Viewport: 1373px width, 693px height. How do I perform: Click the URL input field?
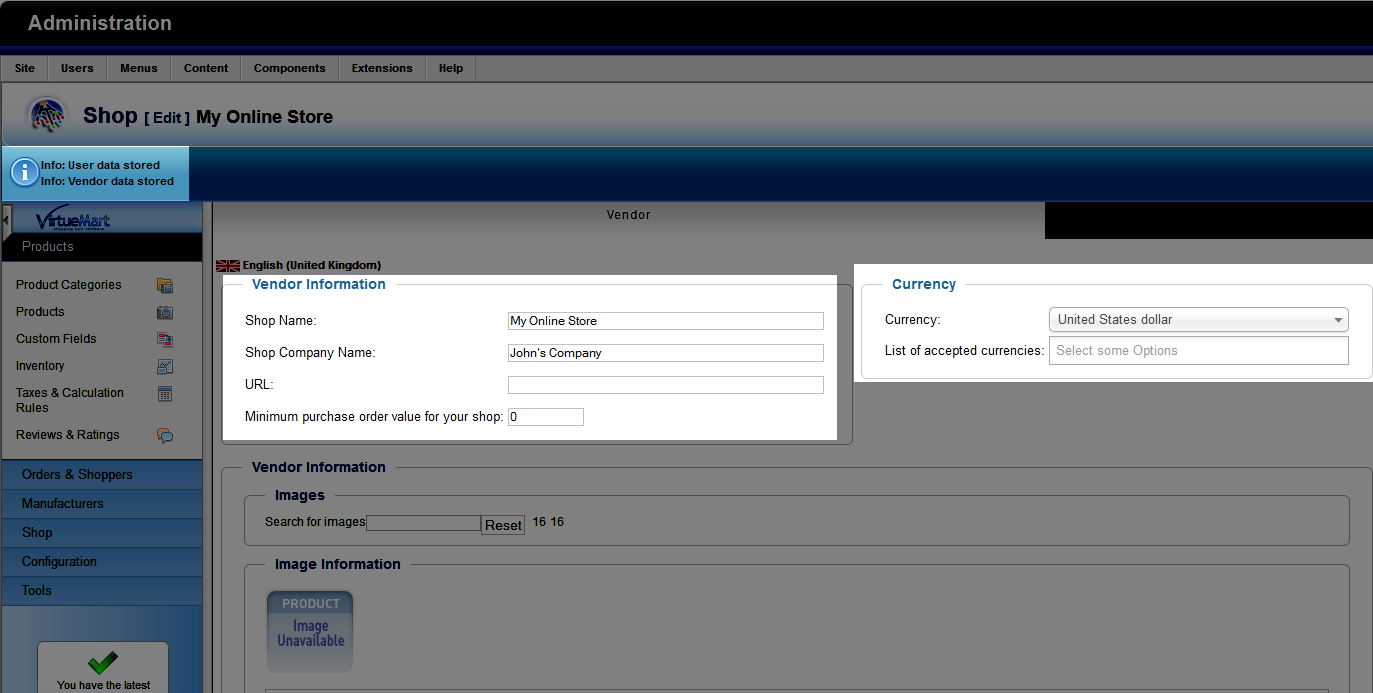click(x=665, y=385)
